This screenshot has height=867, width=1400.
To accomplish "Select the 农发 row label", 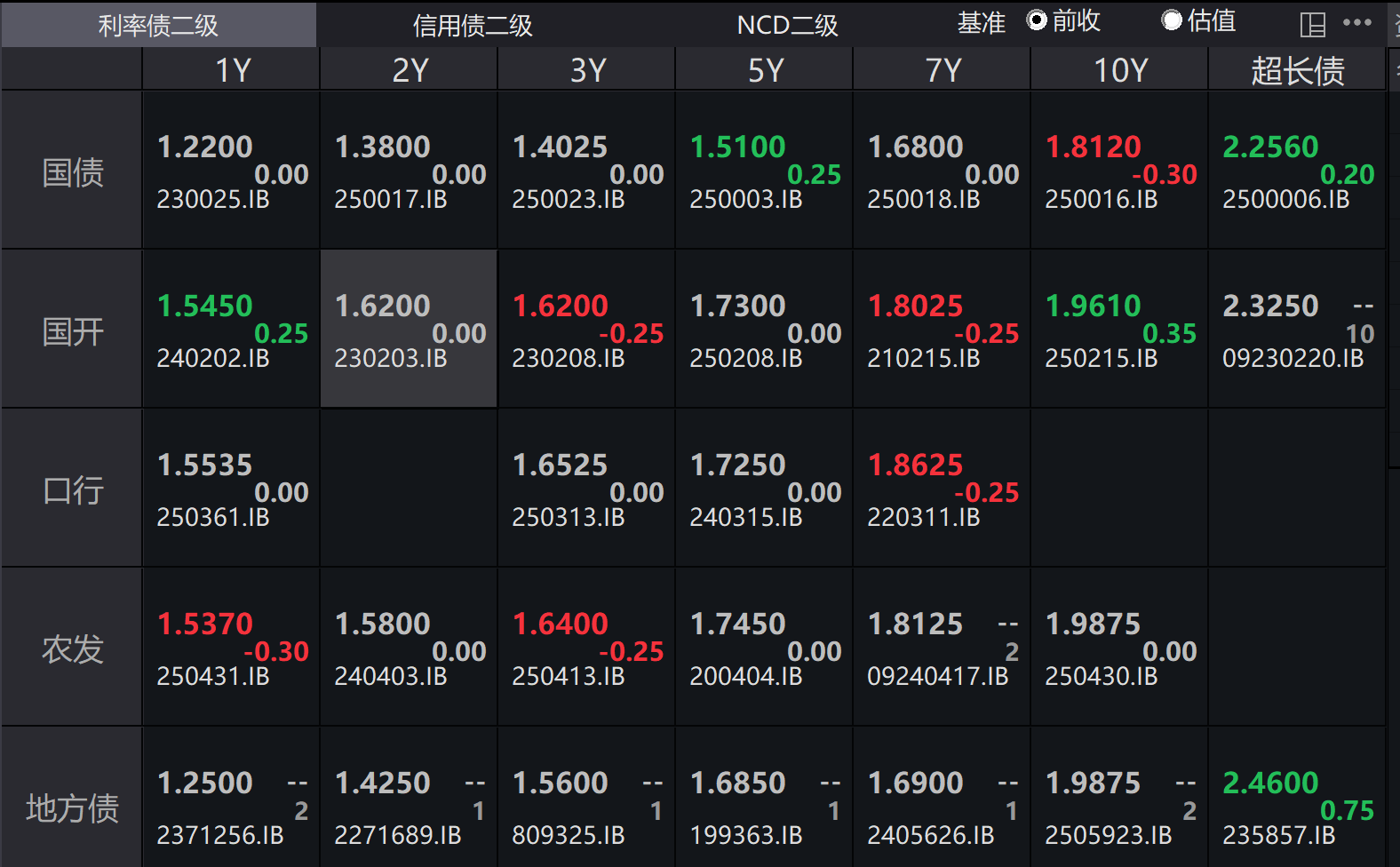I will (73, 648).
